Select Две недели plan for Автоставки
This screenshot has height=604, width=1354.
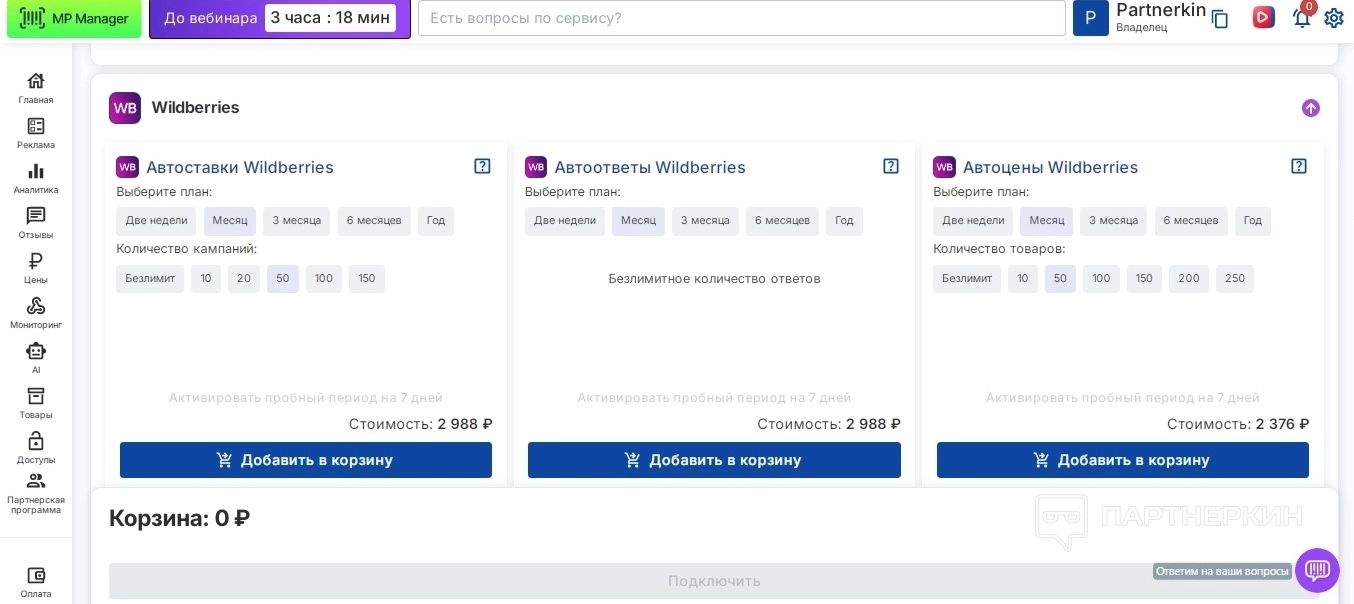tap(156, 221)
